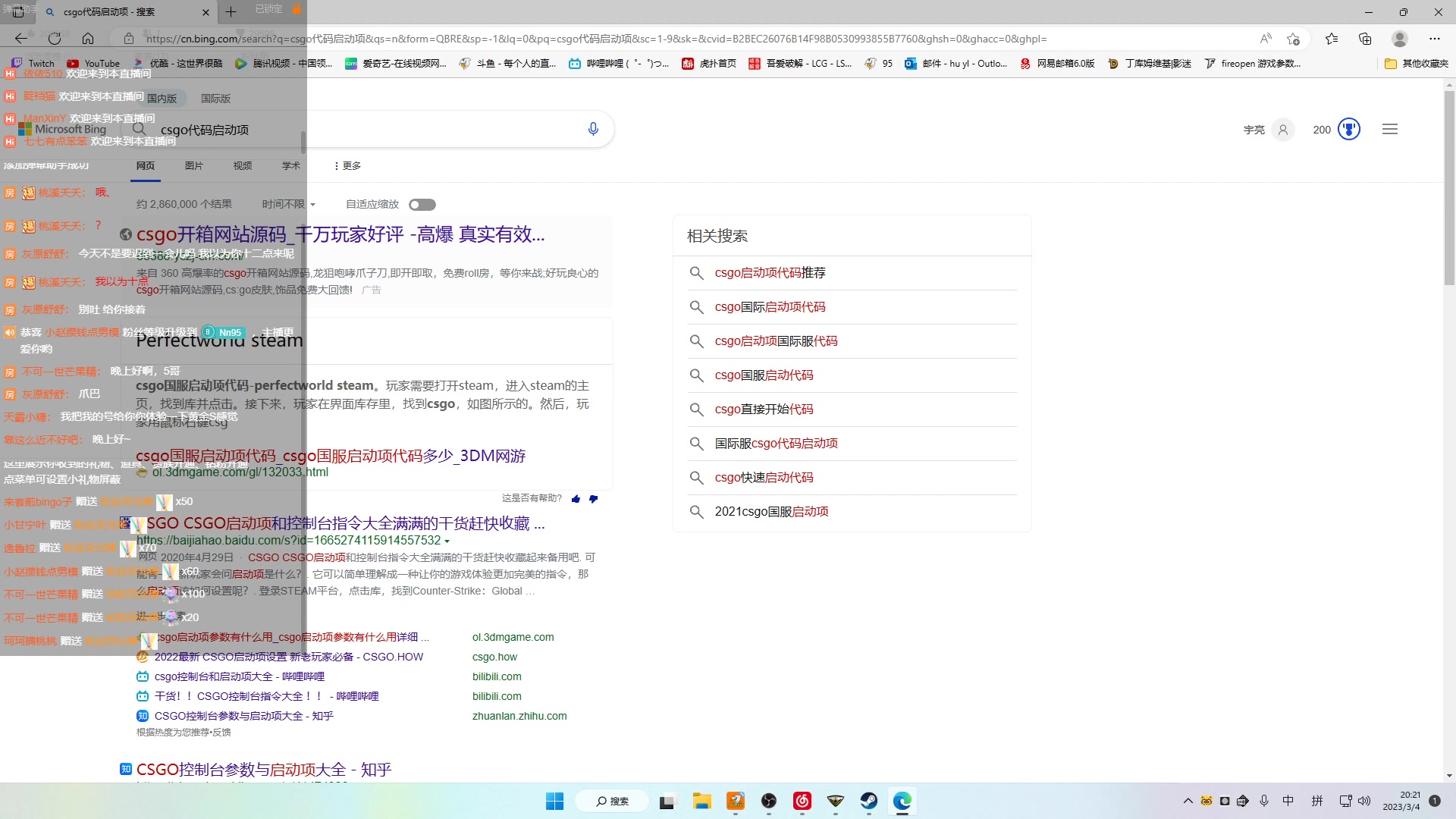
Task: Open the Windows Start menu
Action: (554, 801)
